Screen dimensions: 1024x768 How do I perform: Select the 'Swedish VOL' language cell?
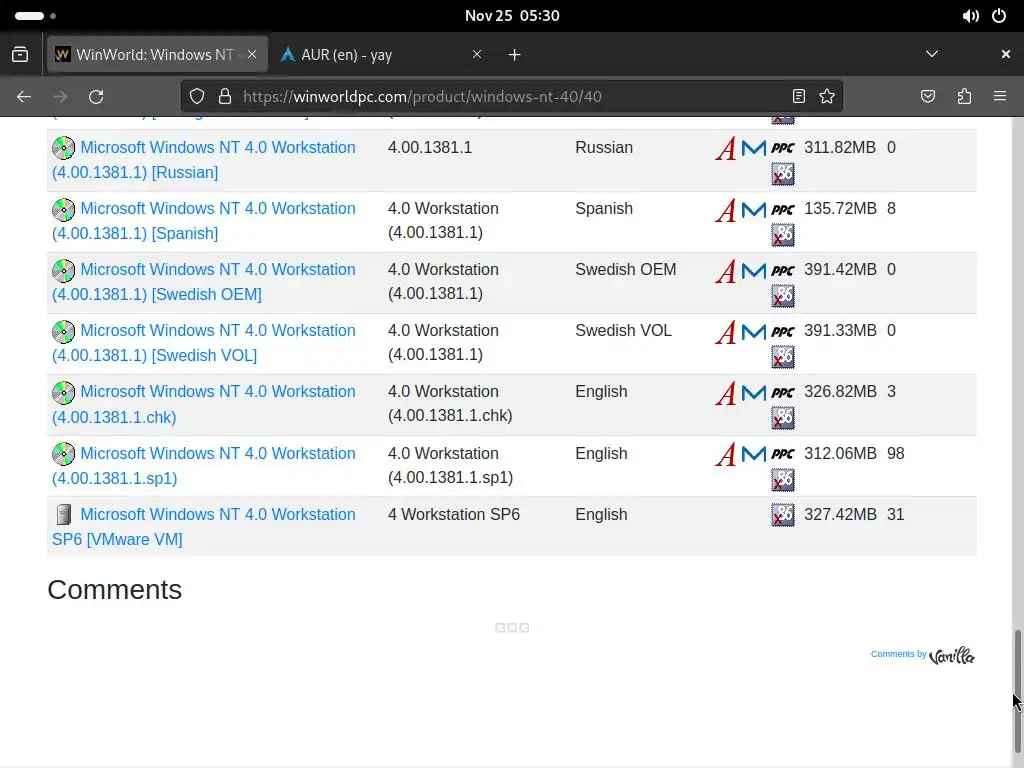(x=623, y=331)
